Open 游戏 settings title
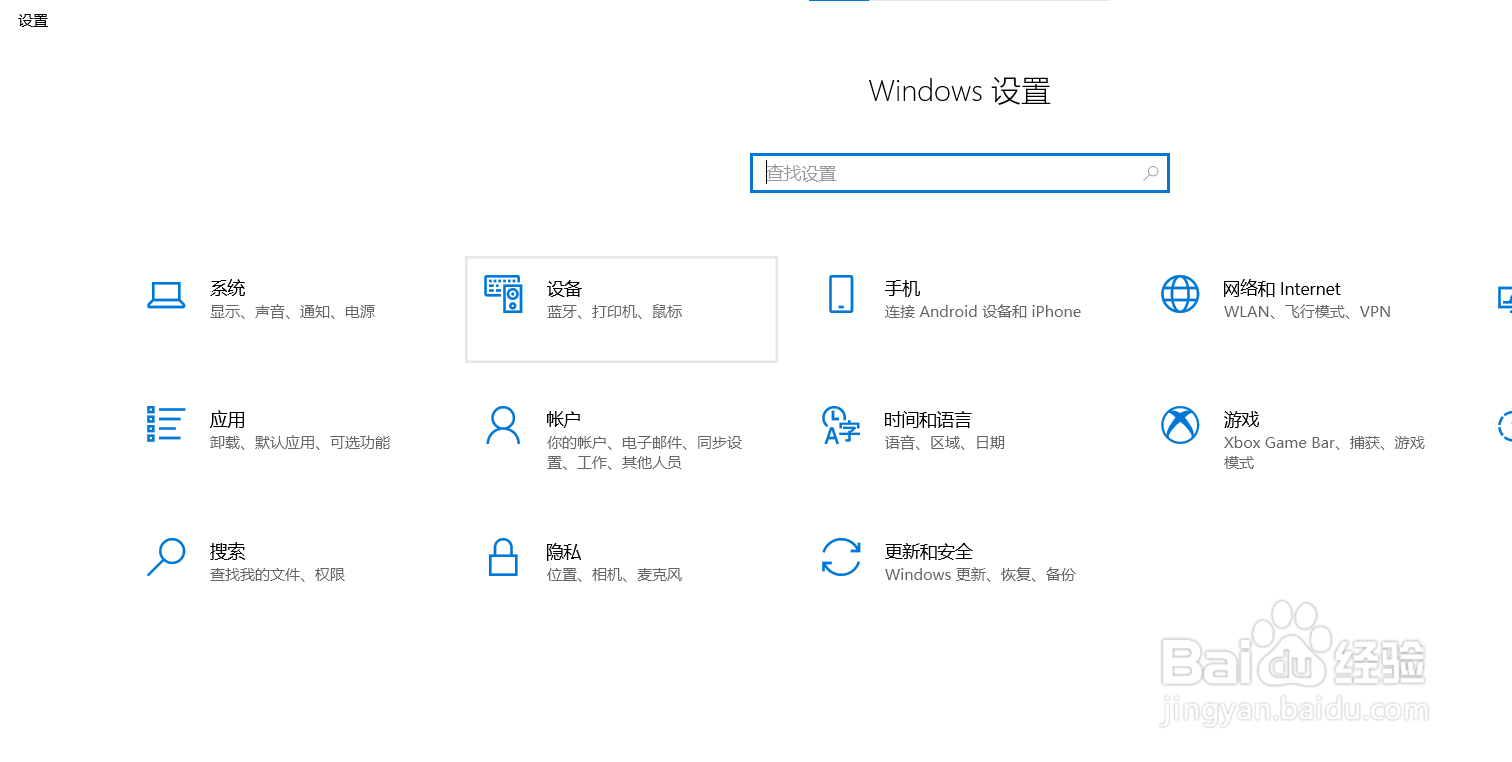The width and height of the screenshot is (1512, 762). click(1242, 420)
